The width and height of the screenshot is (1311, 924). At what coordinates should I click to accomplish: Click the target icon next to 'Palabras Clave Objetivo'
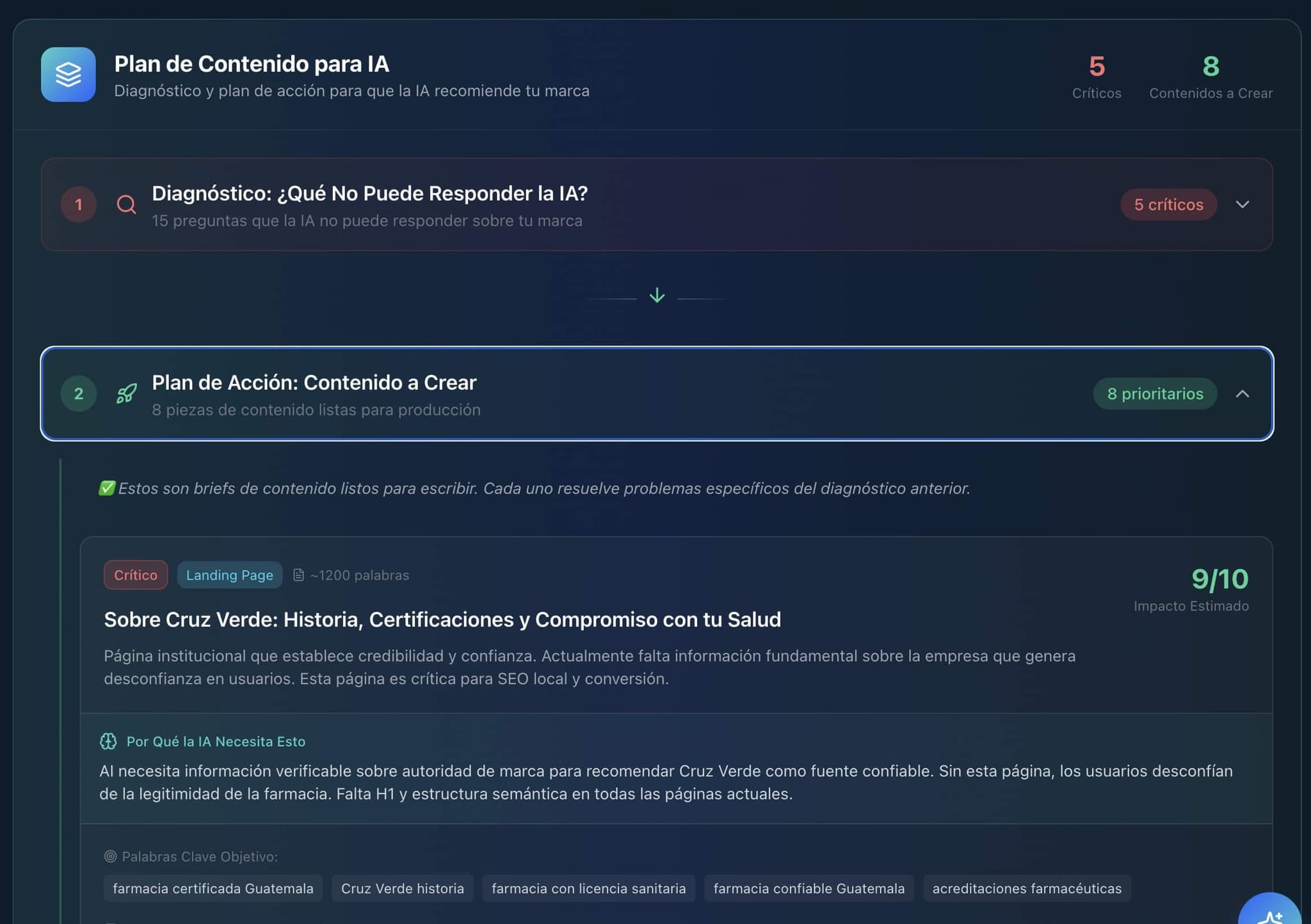pos(110,856)
